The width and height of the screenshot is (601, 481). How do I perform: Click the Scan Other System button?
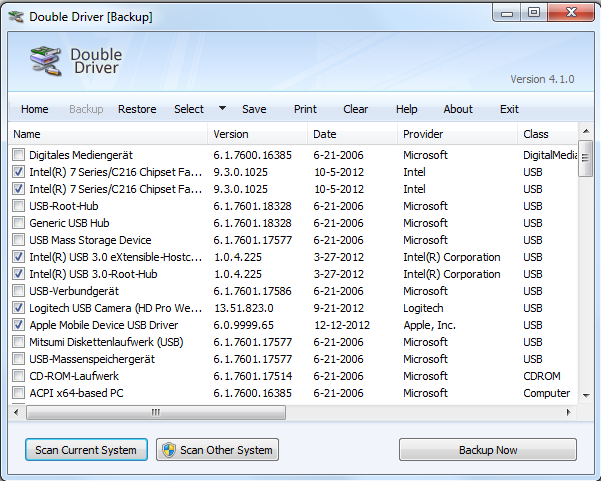coord(217,450)
